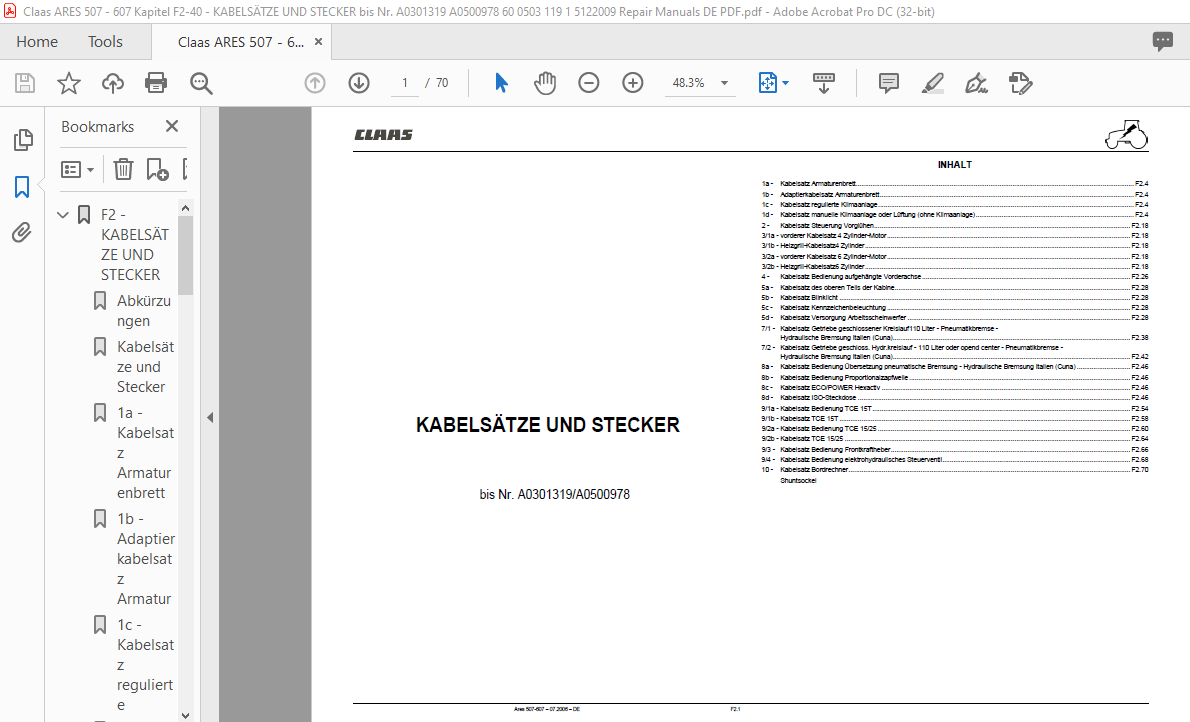
Task: Click the 'Shuntsockel' contents line
Action: point(798,481)
